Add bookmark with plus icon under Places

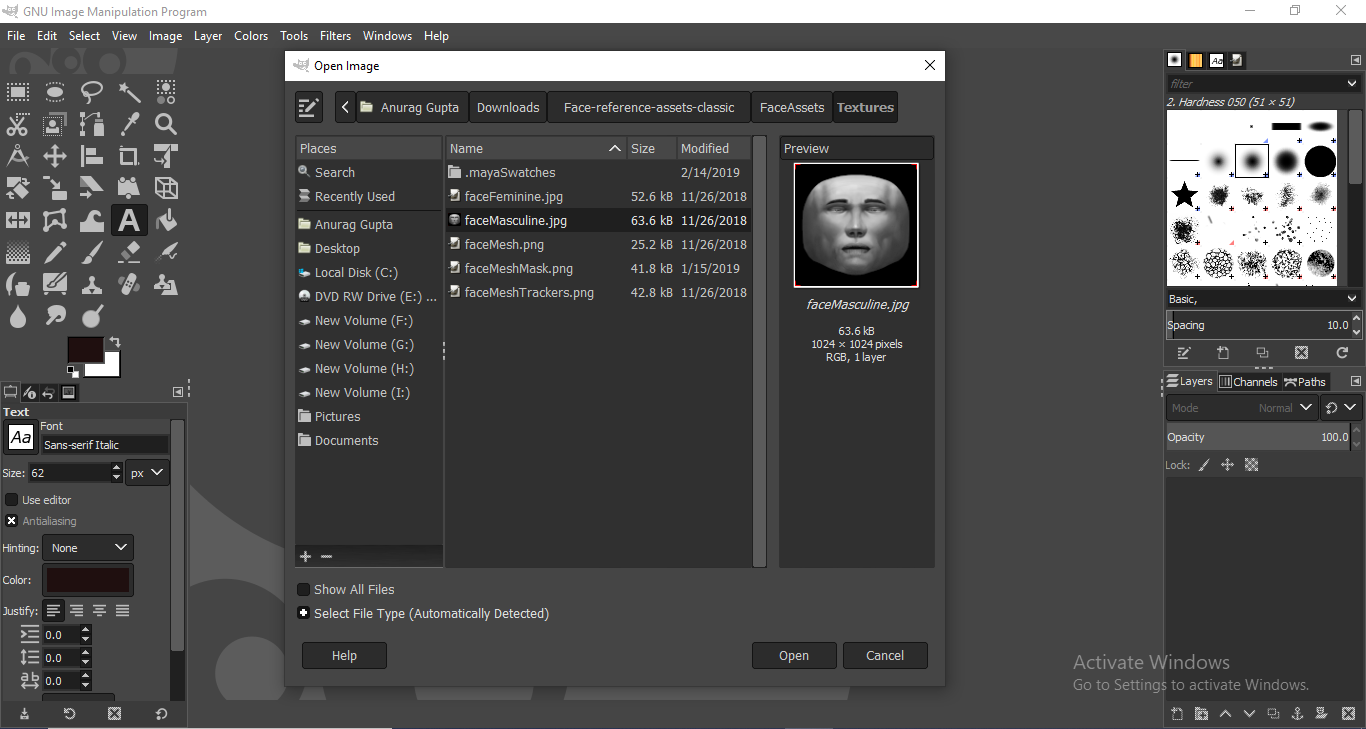pos(306,556)
